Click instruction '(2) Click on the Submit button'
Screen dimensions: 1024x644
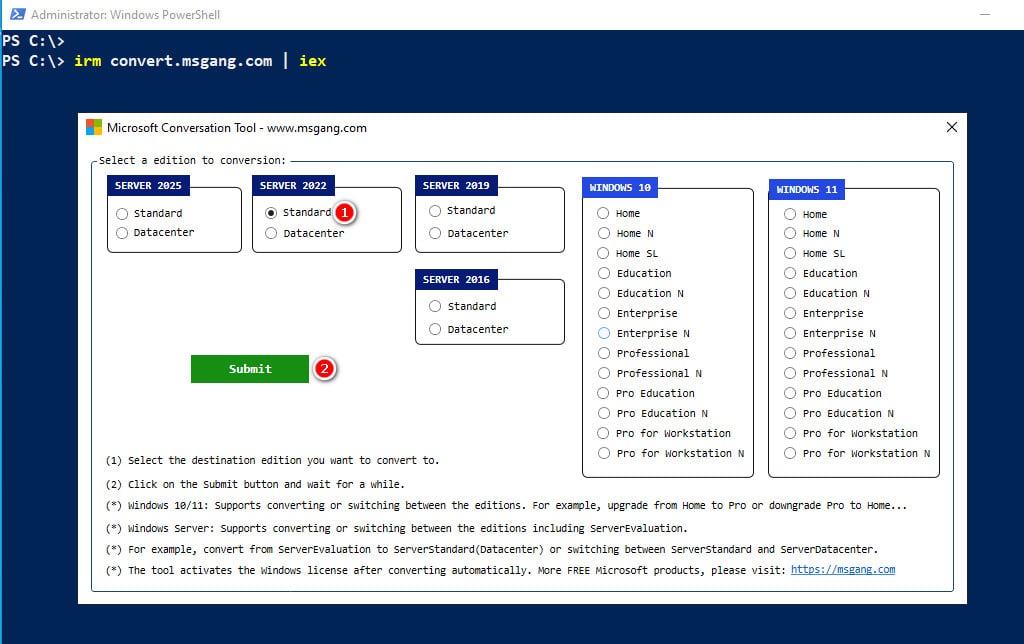[x=255, y=485]
